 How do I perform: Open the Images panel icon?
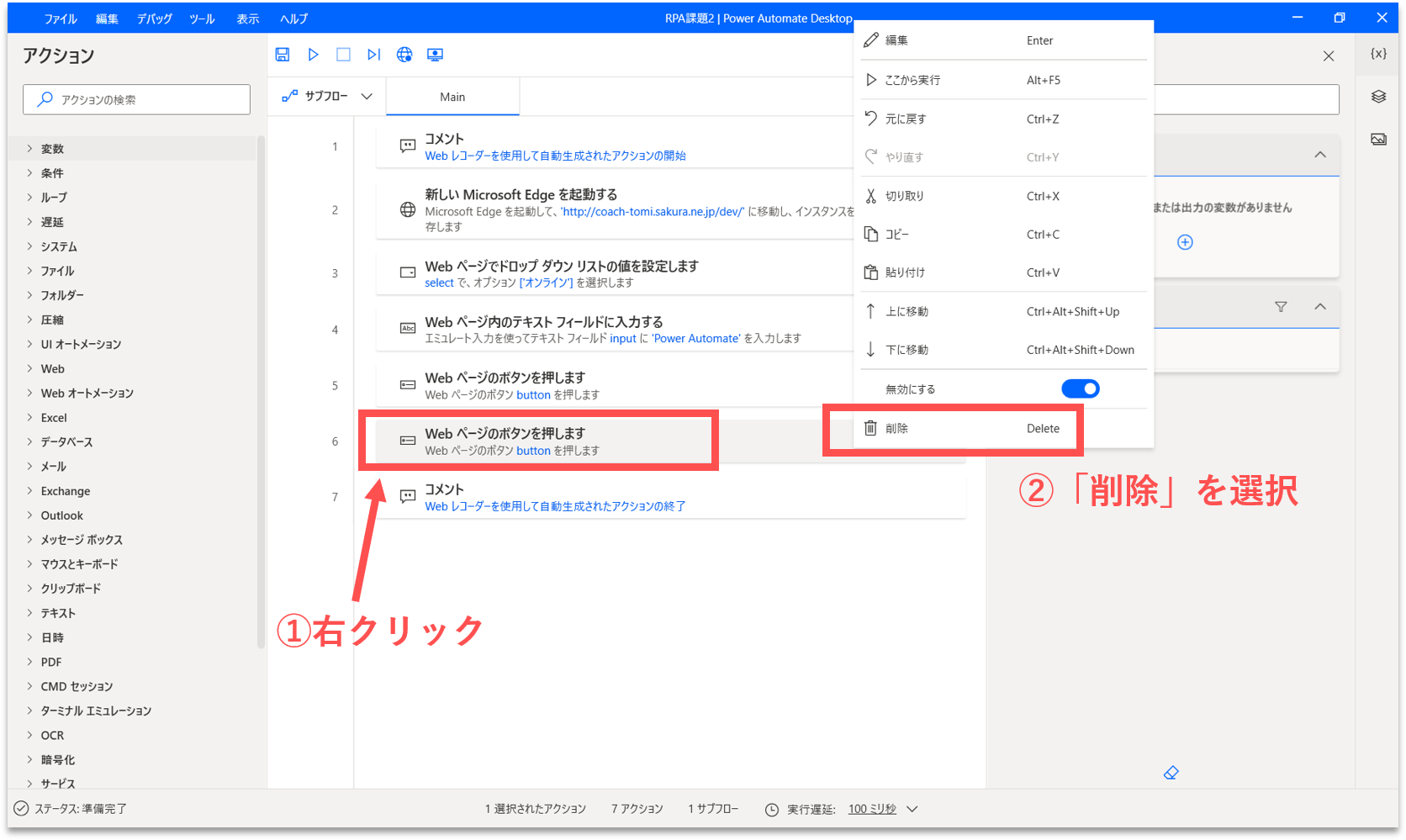click(x=1378, y=140)
